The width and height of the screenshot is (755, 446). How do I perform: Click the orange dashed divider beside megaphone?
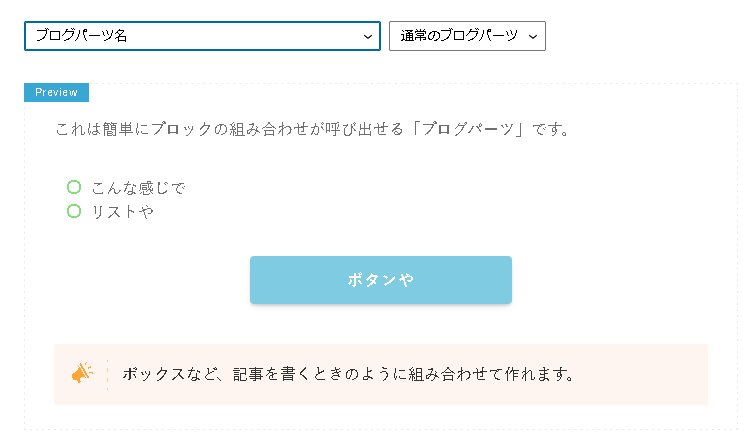tap(107, 374)
